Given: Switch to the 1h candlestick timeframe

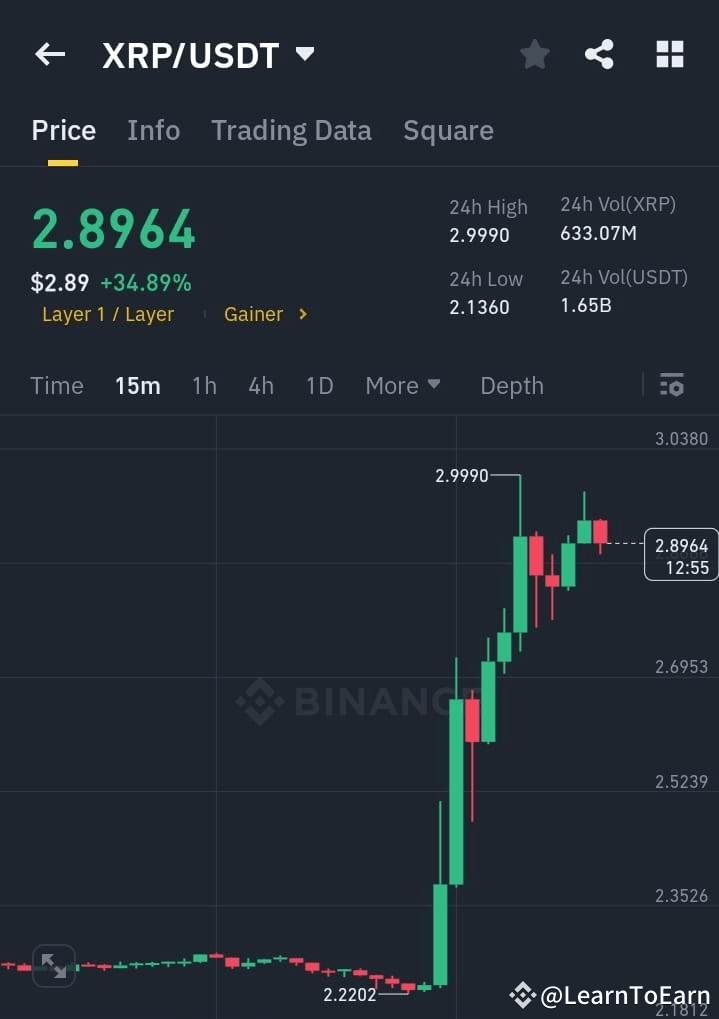Looking at the screenshot, I should point(204,385).
